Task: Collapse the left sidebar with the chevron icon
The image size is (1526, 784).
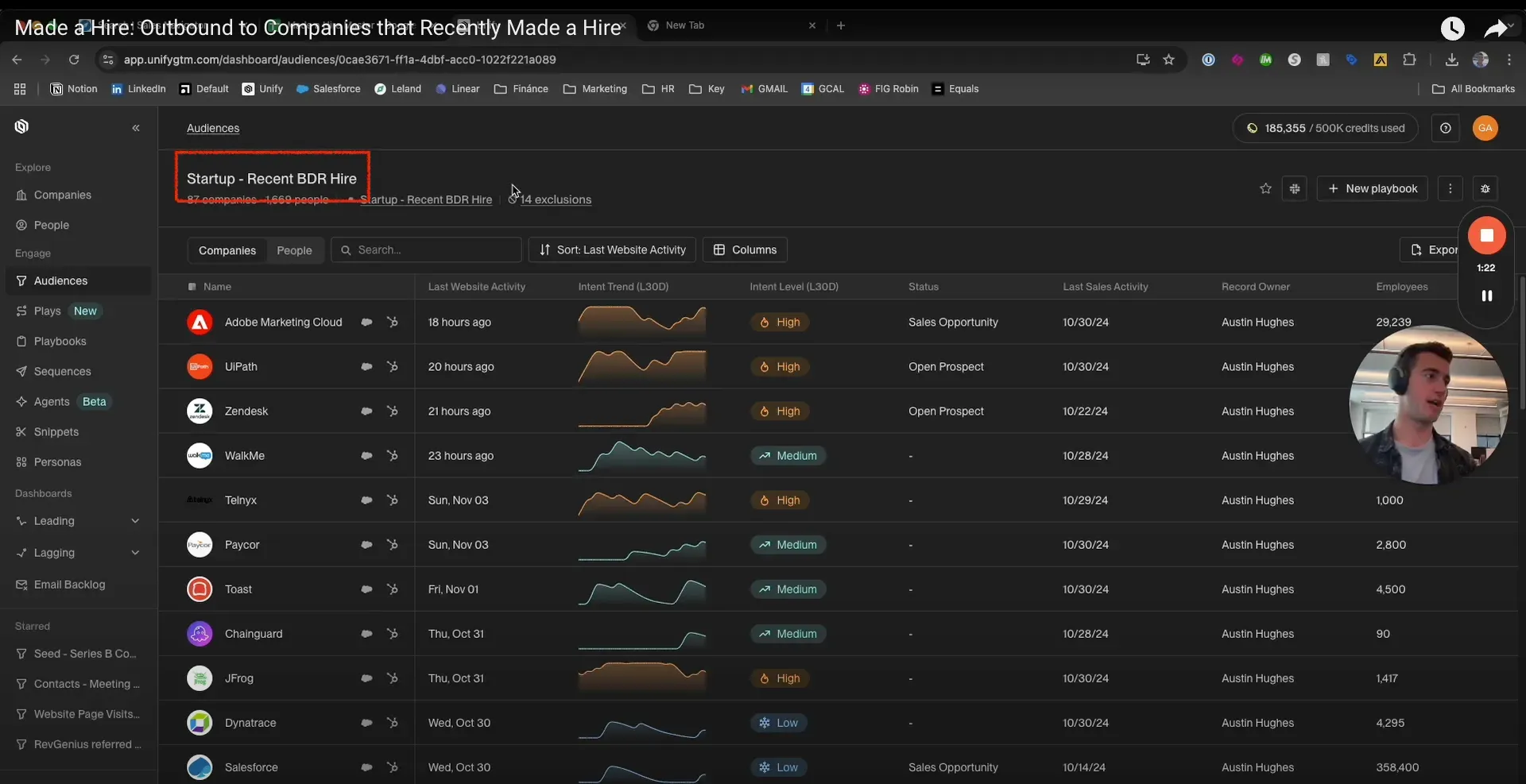Action: click(136, 128)
